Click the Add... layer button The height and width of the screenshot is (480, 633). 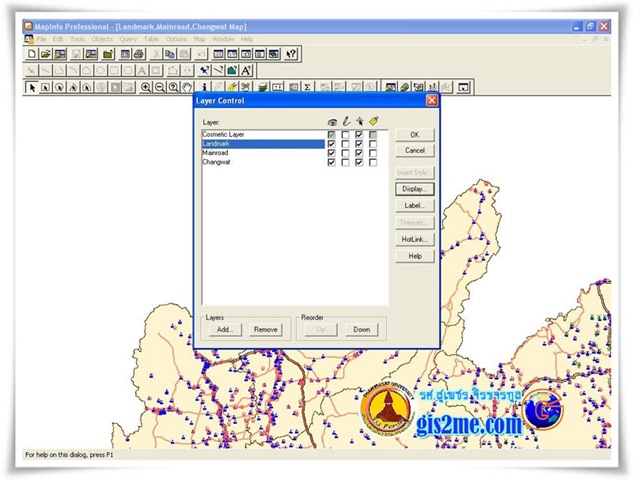(x=225, y=329)
